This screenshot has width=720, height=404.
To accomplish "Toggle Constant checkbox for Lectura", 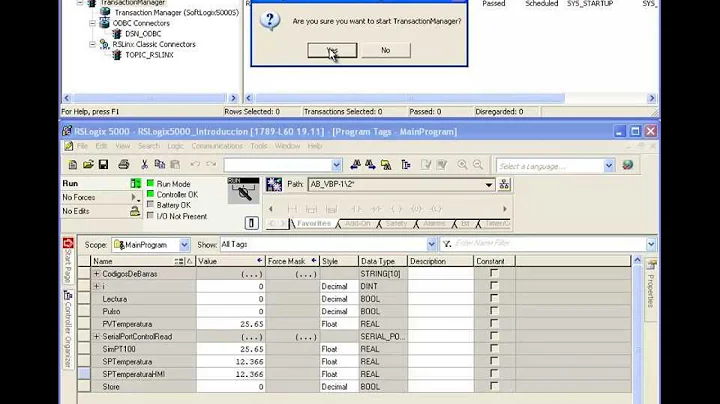I will tap(494, 298).
